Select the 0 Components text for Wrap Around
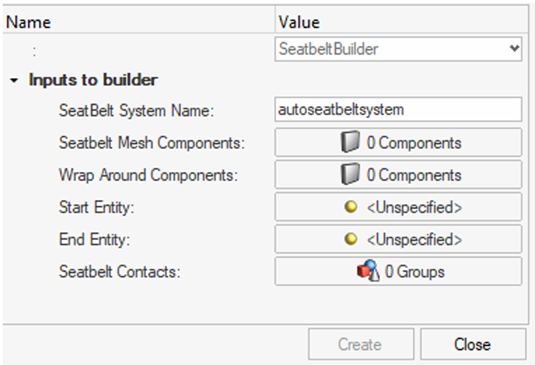This screenshot has height=365, width=535. [x=414, y=175]
